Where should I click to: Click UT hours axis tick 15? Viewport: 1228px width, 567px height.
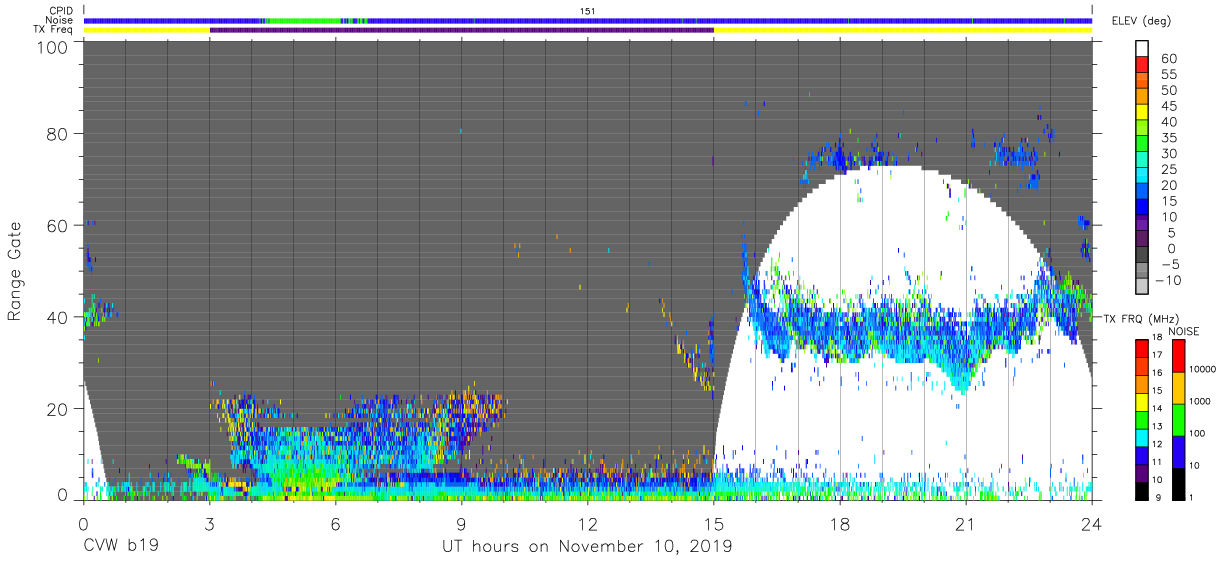[713, 522]
